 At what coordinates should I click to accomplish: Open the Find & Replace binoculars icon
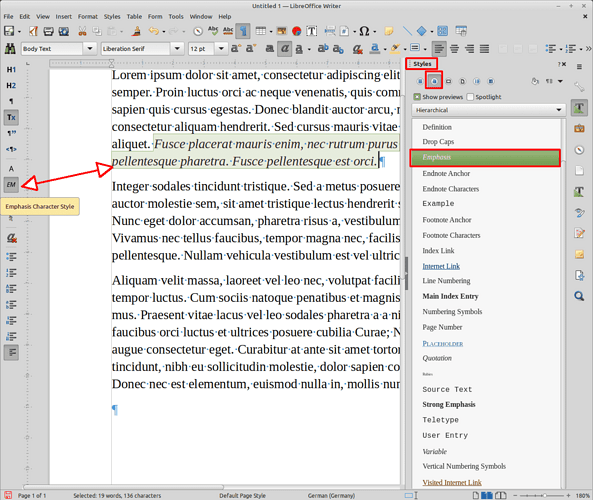(10, 49)
